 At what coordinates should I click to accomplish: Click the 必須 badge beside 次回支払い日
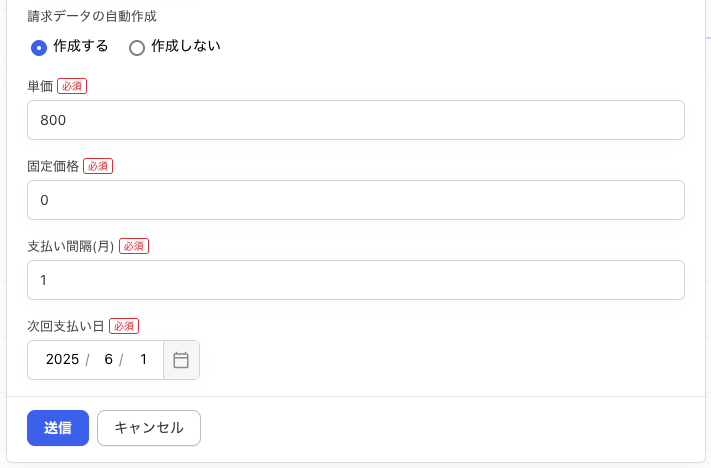(x=124, y=326)
